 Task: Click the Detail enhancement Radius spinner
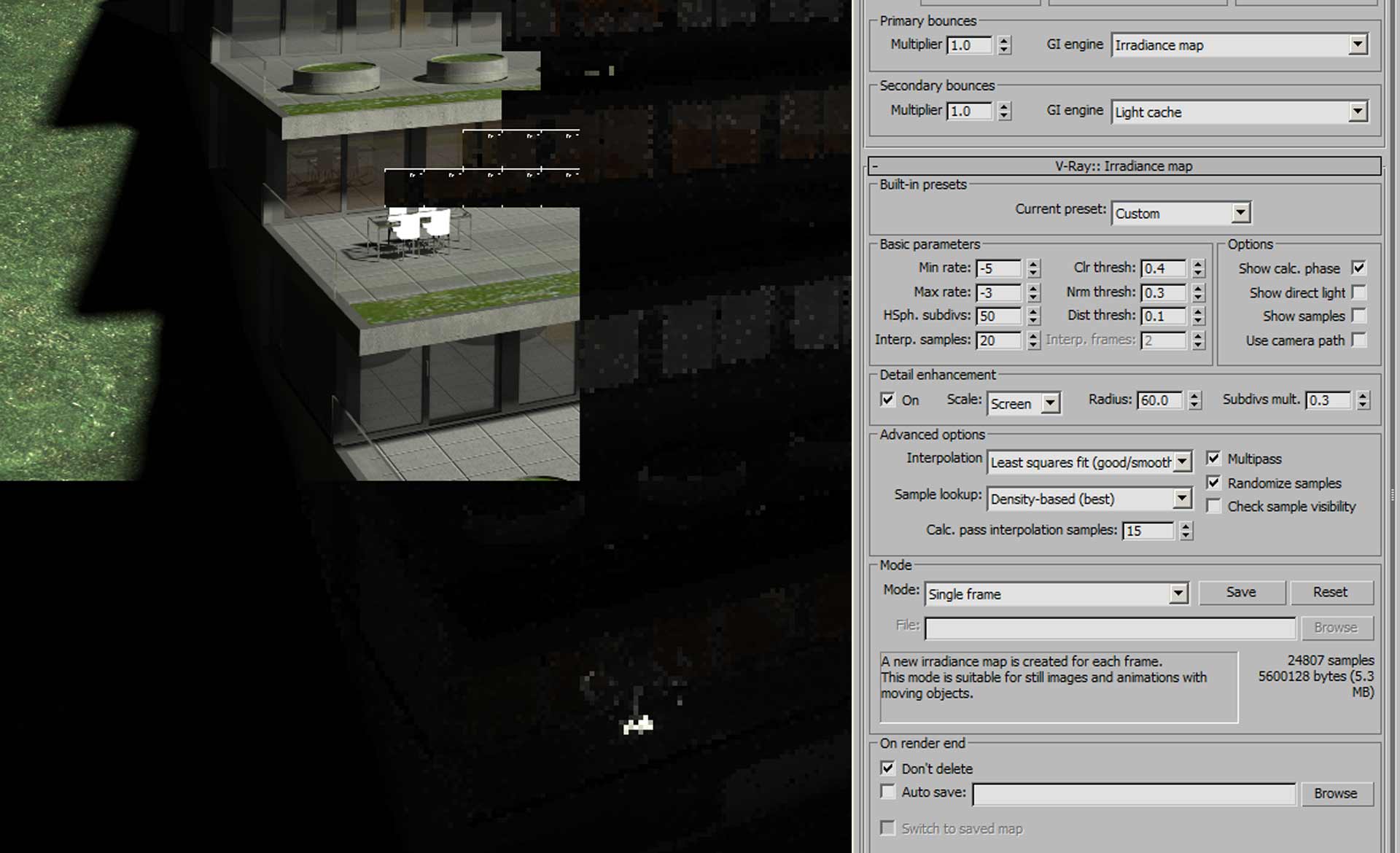[1194, 400]
